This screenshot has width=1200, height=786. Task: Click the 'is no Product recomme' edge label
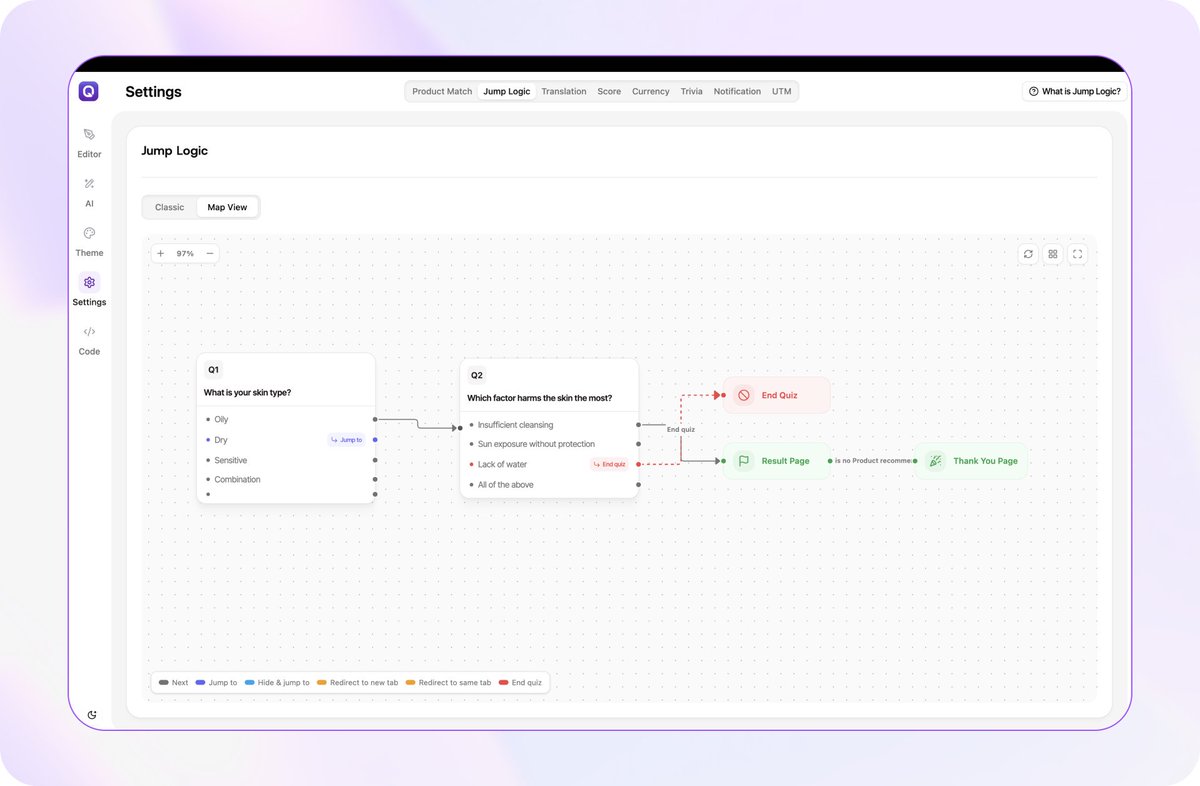click(x=872, y=461)
